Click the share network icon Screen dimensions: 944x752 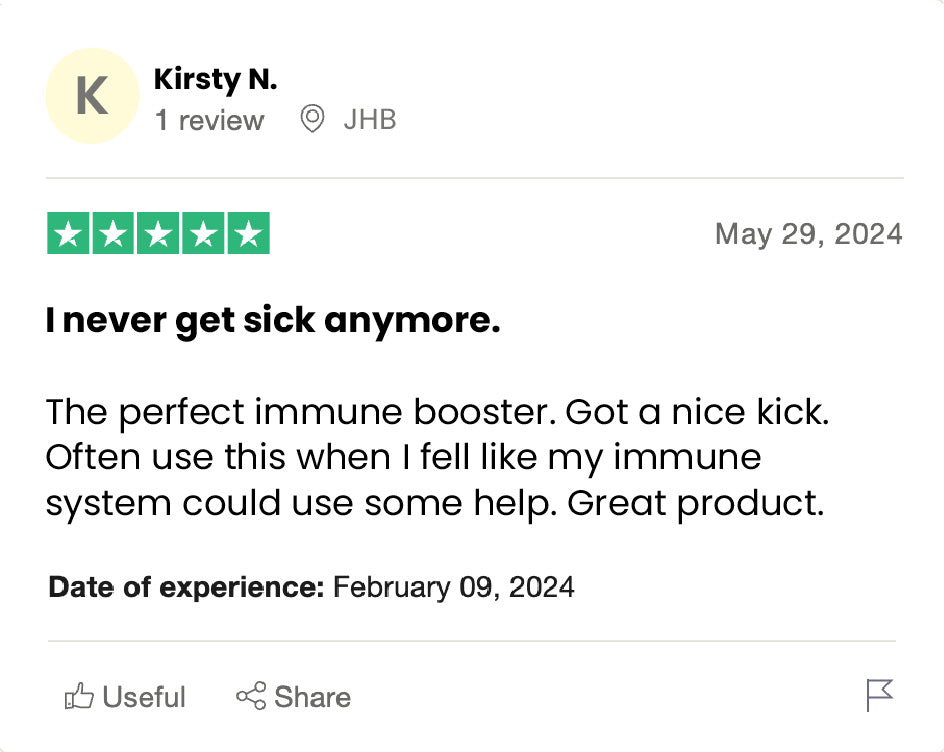click(x=250, y=696)
